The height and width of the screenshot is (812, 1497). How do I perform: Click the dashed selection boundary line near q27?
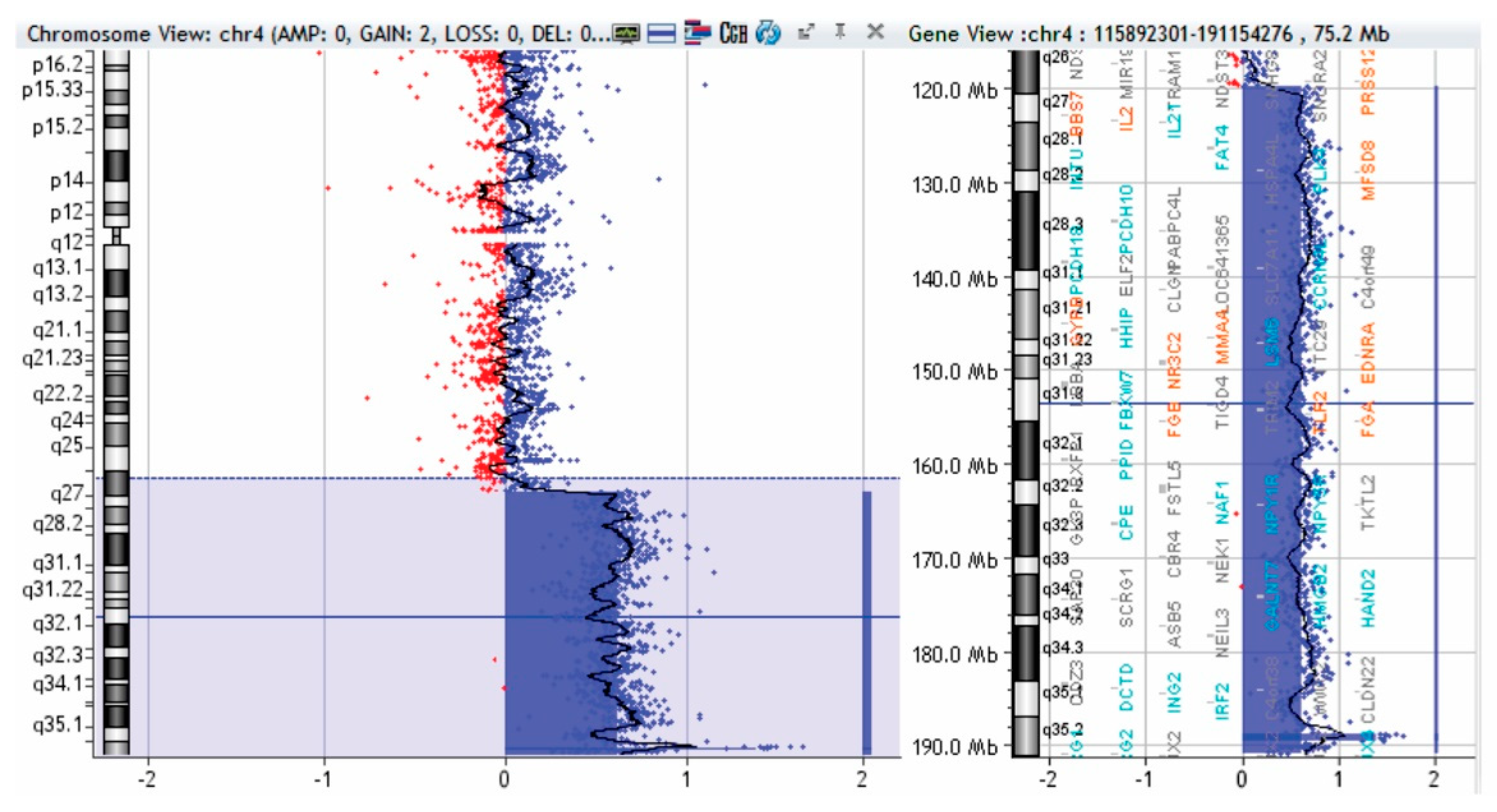[x=497, y=478]
